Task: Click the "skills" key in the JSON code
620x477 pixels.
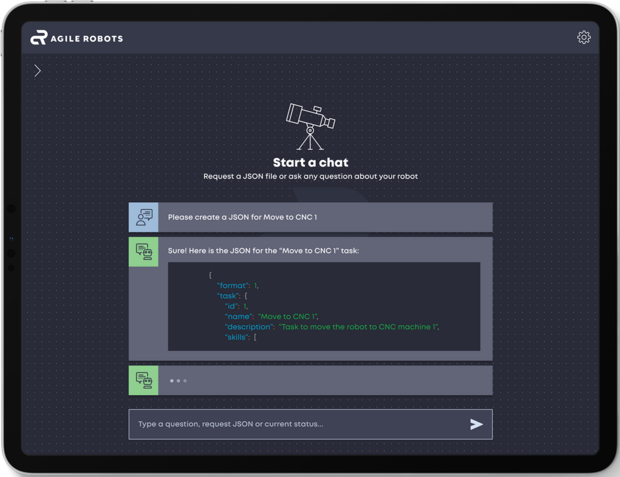Action: tap(237, 337)
